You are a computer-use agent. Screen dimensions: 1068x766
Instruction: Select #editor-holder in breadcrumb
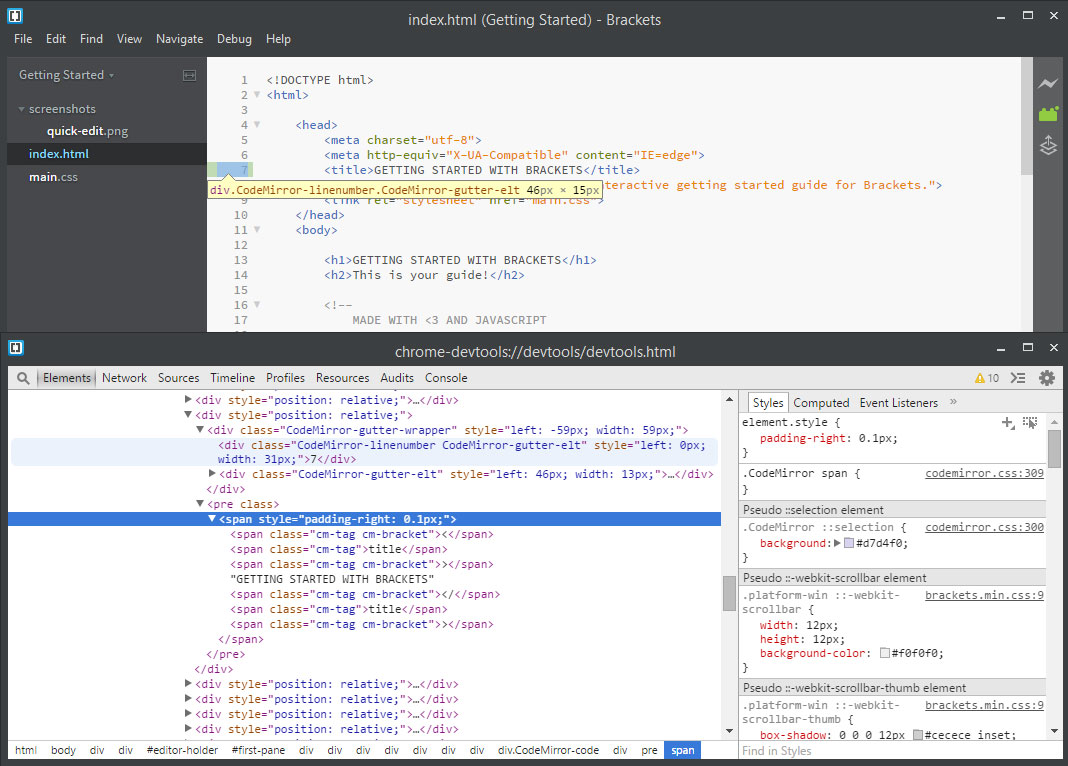[182, 750]
